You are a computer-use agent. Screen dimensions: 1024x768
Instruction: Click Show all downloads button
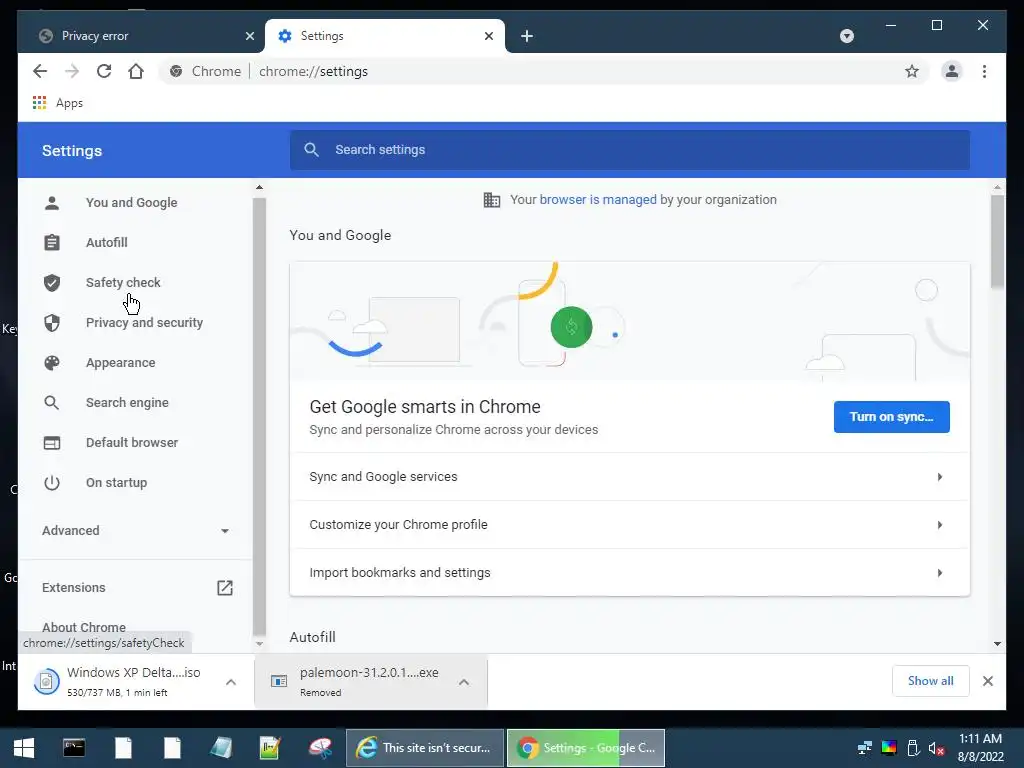click(931, 681)
